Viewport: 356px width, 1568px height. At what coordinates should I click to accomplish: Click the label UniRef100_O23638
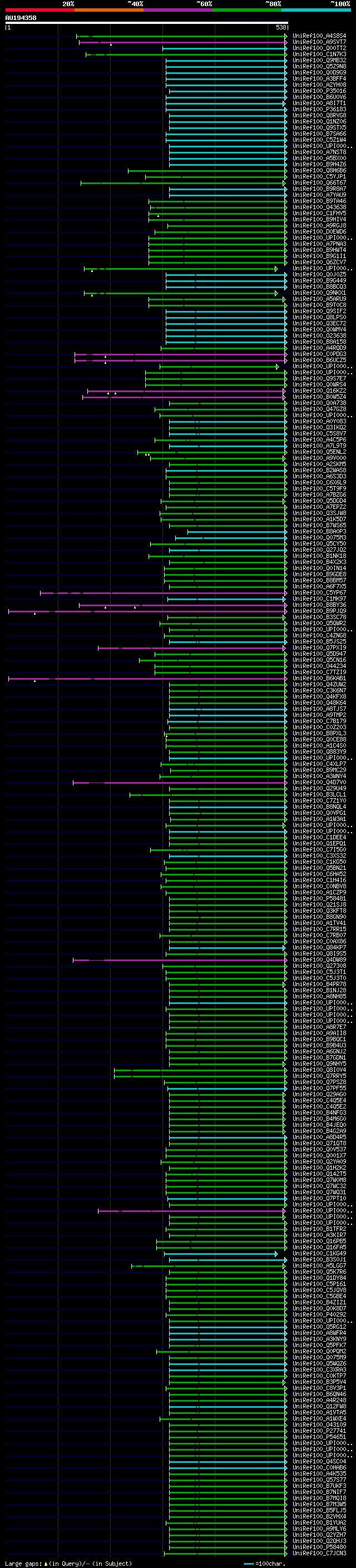click(319, 336)
